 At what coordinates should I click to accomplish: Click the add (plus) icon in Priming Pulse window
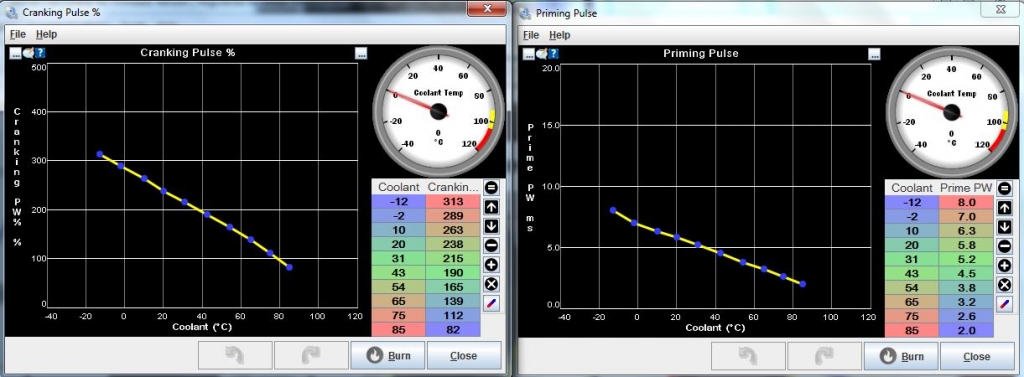[x=1004, y=265]
